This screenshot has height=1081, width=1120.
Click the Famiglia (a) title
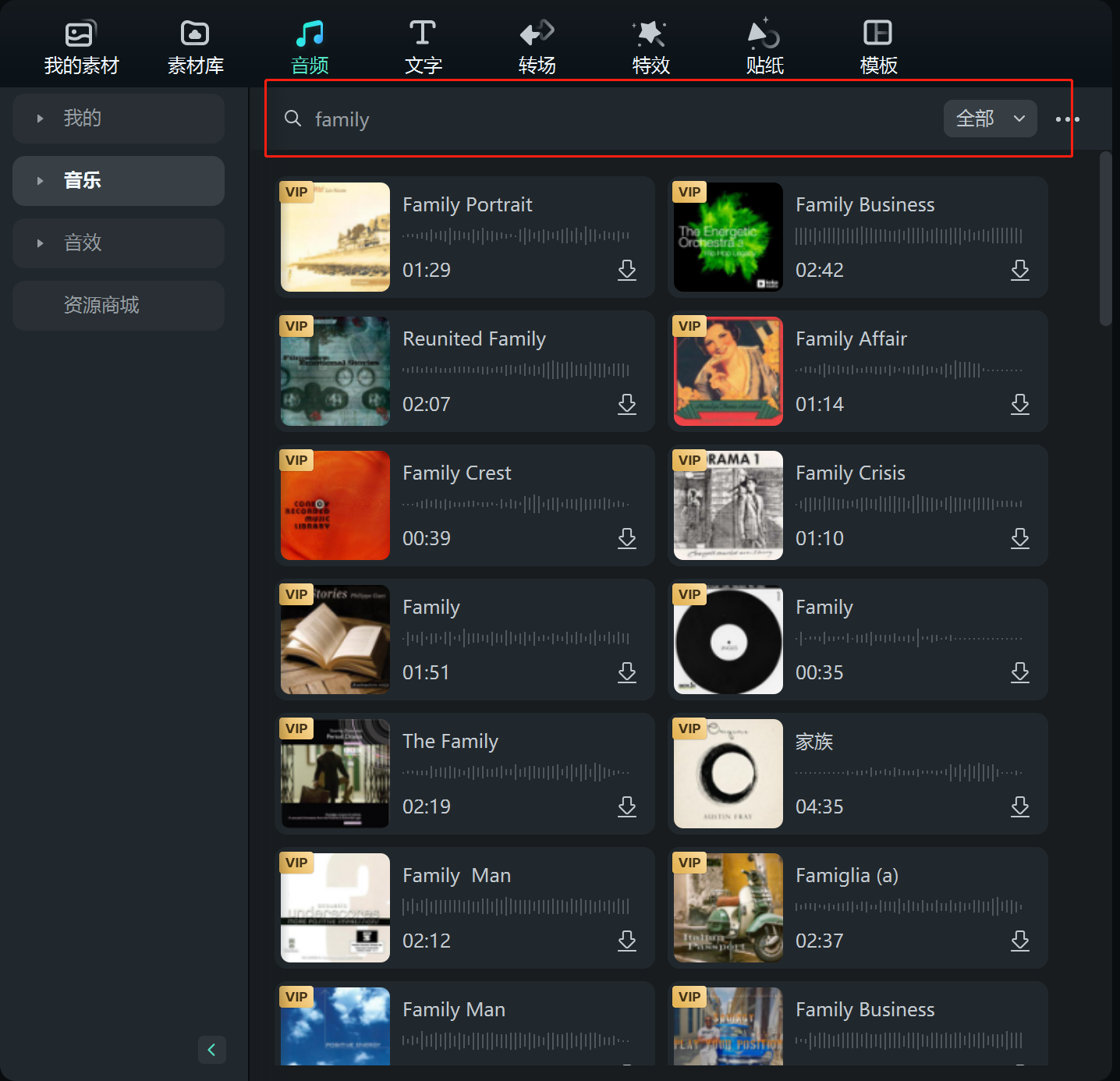pyautogui.click(x=847, y=876)
